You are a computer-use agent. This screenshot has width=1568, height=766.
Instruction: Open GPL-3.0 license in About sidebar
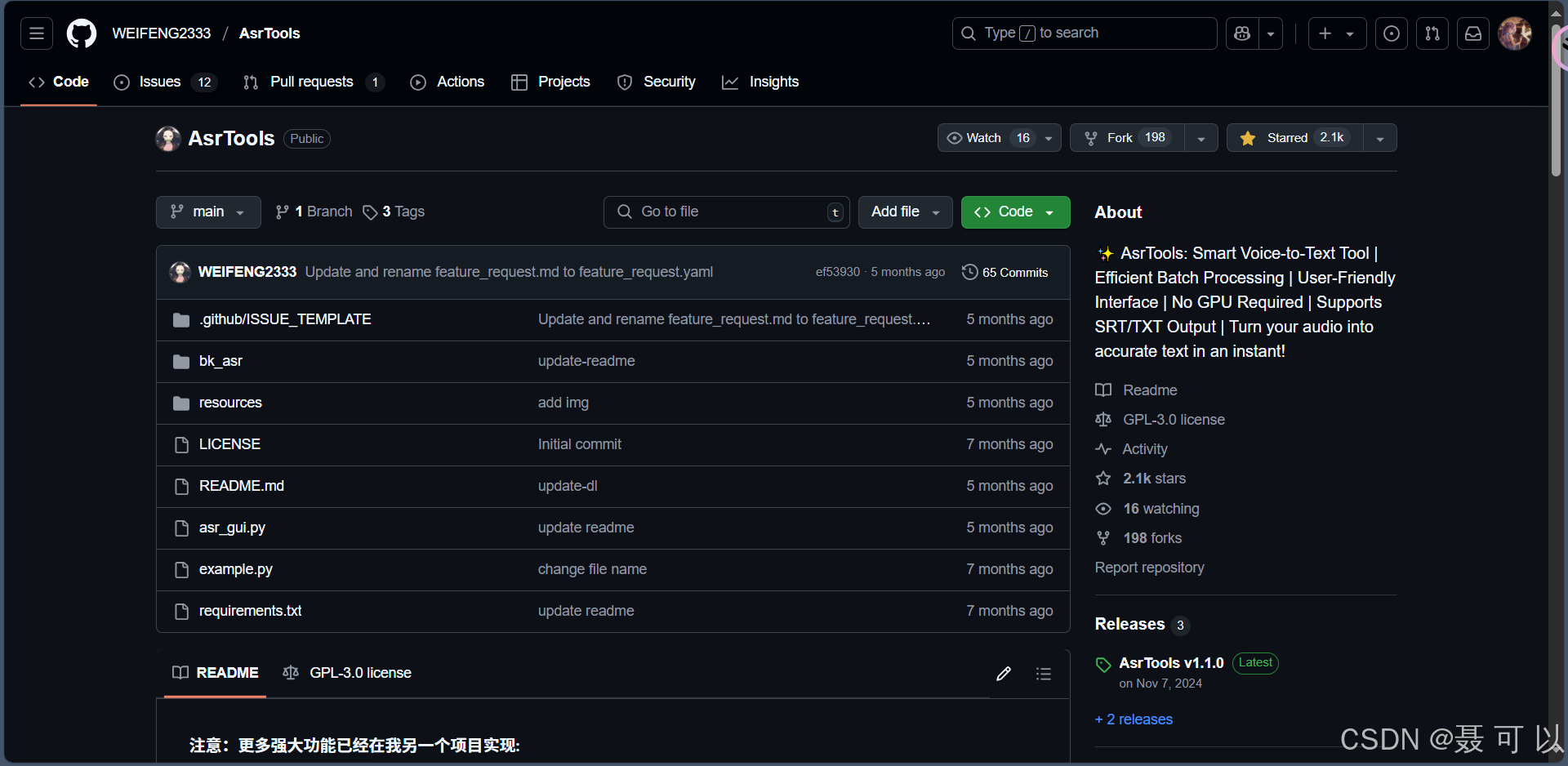[1160, 420]
